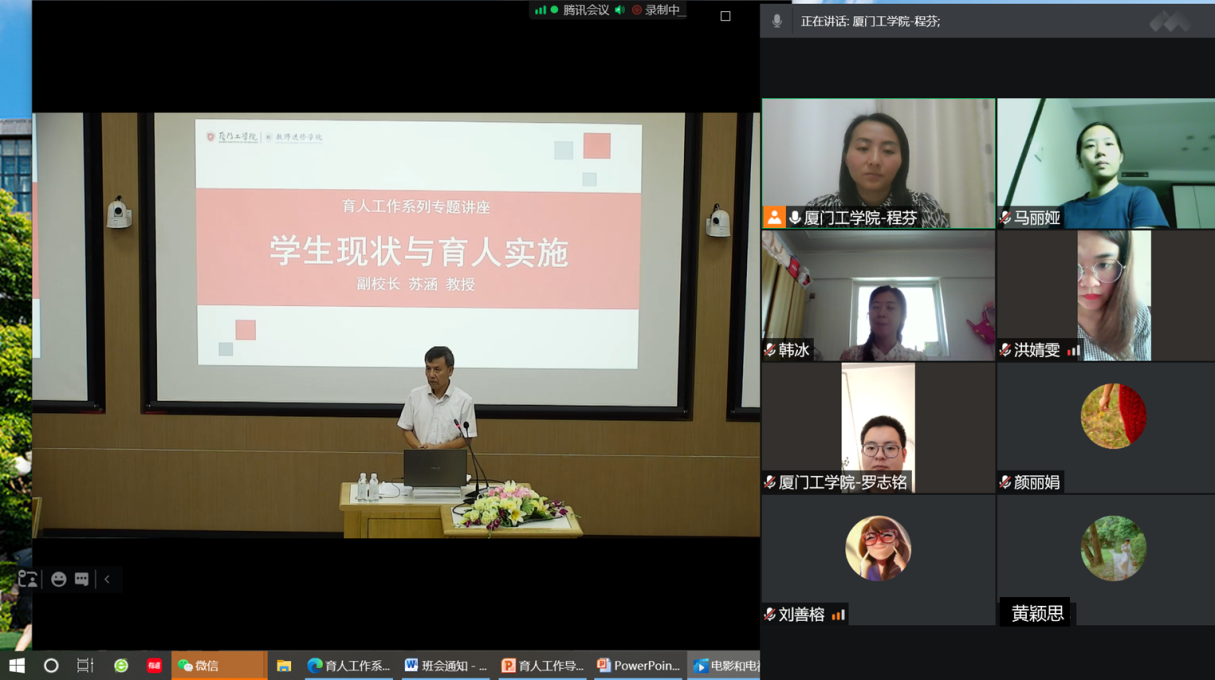Click the speaker volume icon in the top bar

pos(620,10)
